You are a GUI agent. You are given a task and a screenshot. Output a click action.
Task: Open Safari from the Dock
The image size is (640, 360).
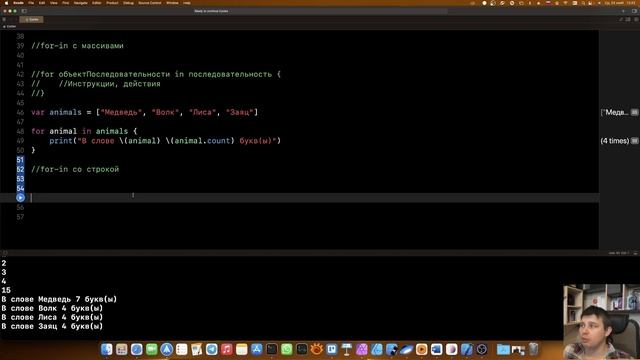137,349
